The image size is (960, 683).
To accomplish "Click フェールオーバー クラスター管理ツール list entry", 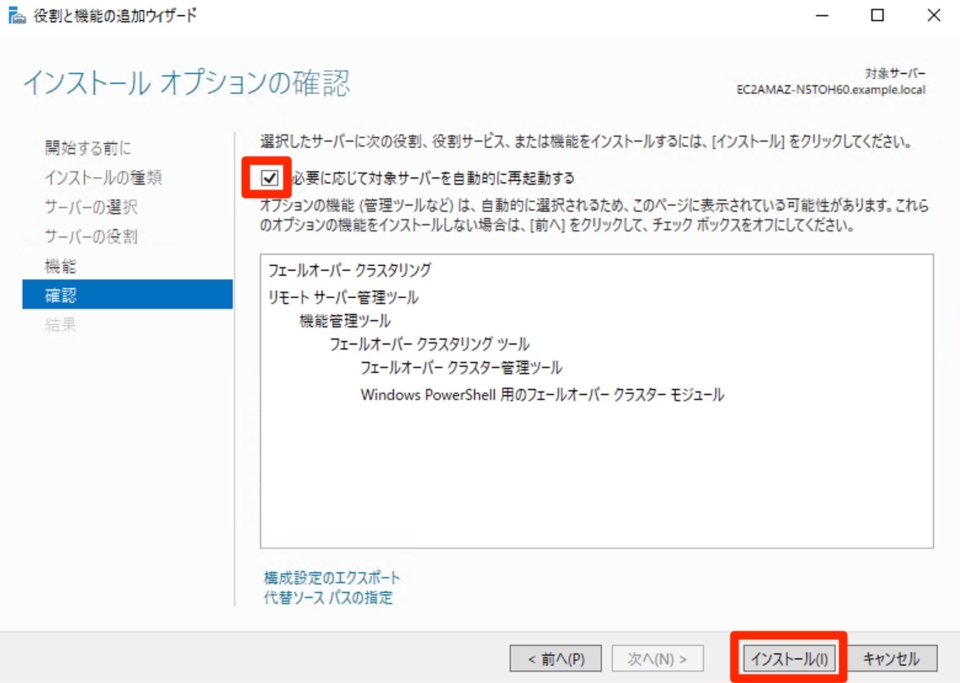I will click(x=461, y=368).
